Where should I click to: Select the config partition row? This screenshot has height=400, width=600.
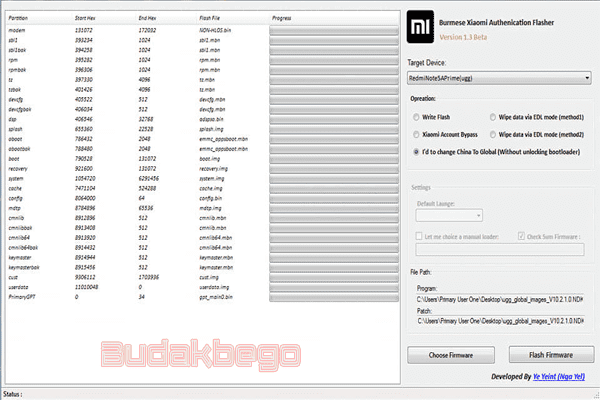coord(203,198)
